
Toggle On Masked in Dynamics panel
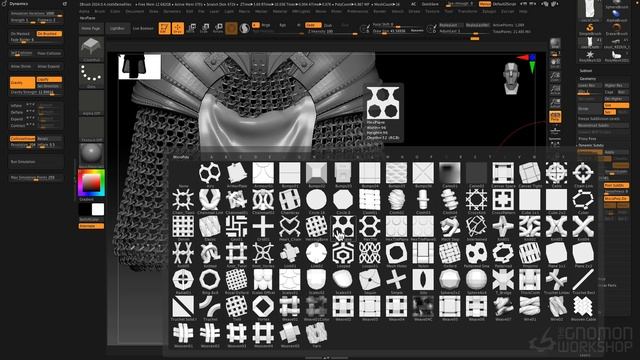click(x=22, y=33)
